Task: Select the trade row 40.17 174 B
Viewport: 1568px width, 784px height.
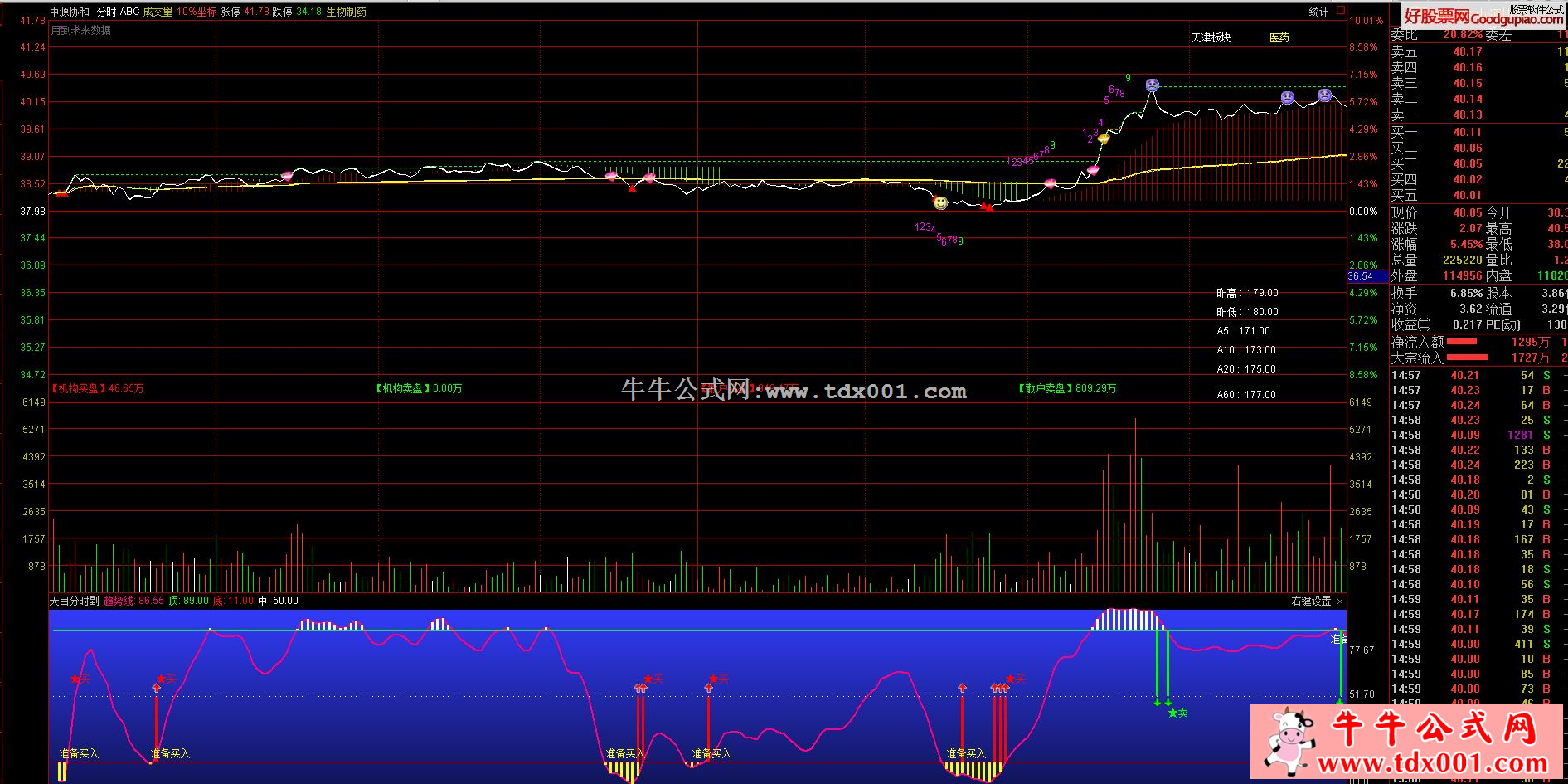Action: pyautogui.click(x=1478, y=614)
